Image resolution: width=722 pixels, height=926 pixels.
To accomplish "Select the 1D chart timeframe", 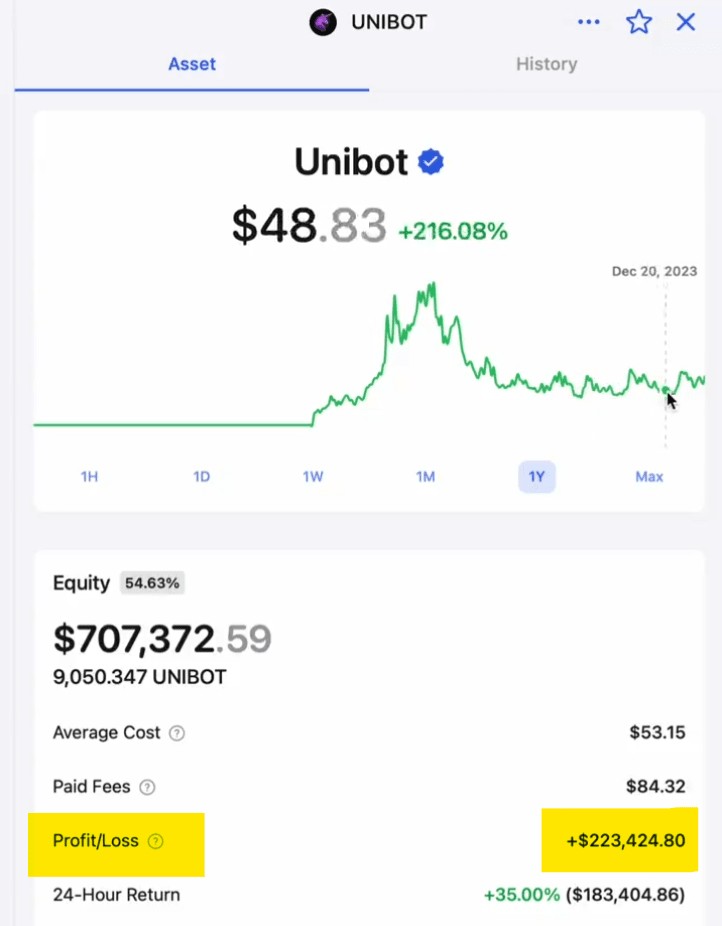I will 201,477.
